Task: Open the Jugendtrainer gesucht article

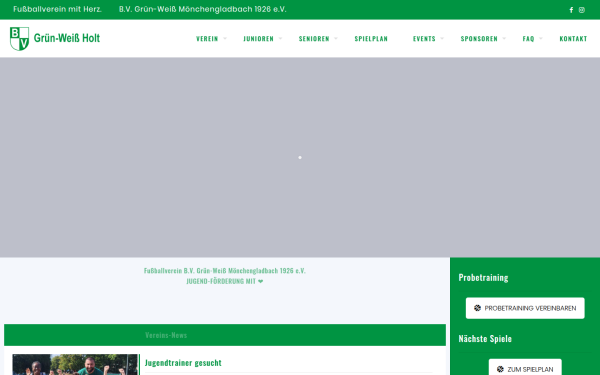Action: click(183, 363)
